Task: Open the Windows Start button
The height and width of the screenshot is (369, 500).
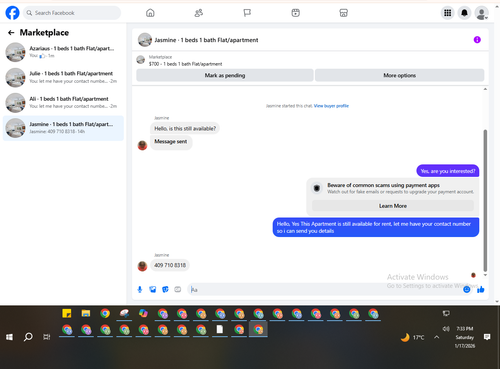Action: point(9,337)
